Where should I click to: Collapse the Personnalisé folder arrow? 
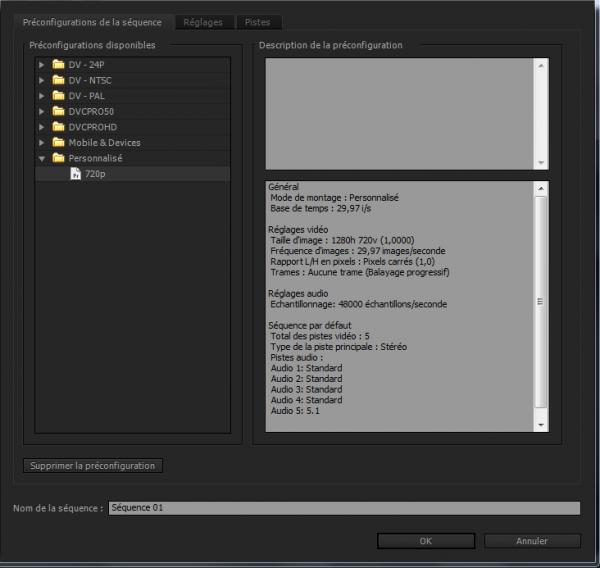(x=42, y=158)
